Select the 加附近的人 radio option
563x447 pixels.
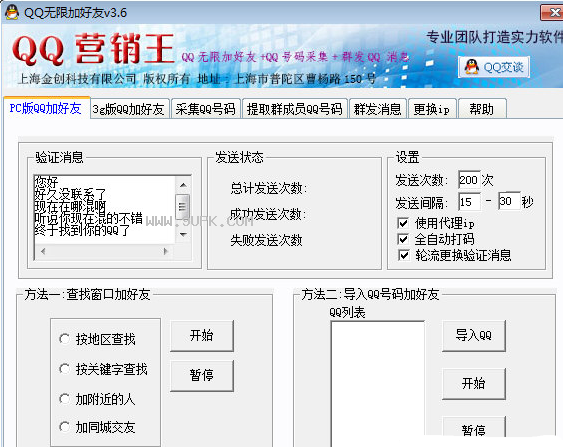65,399
